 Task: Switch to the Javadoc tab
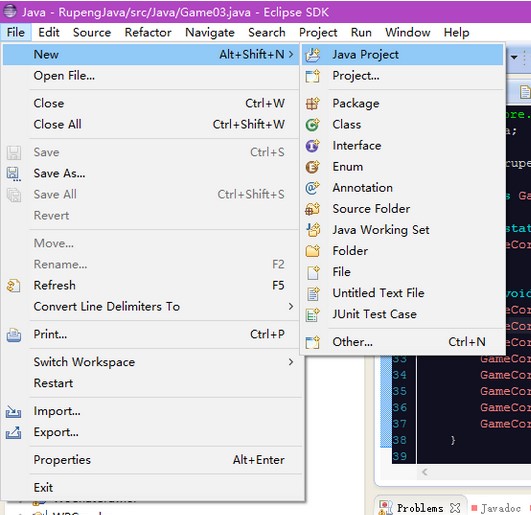coord(501,508)
